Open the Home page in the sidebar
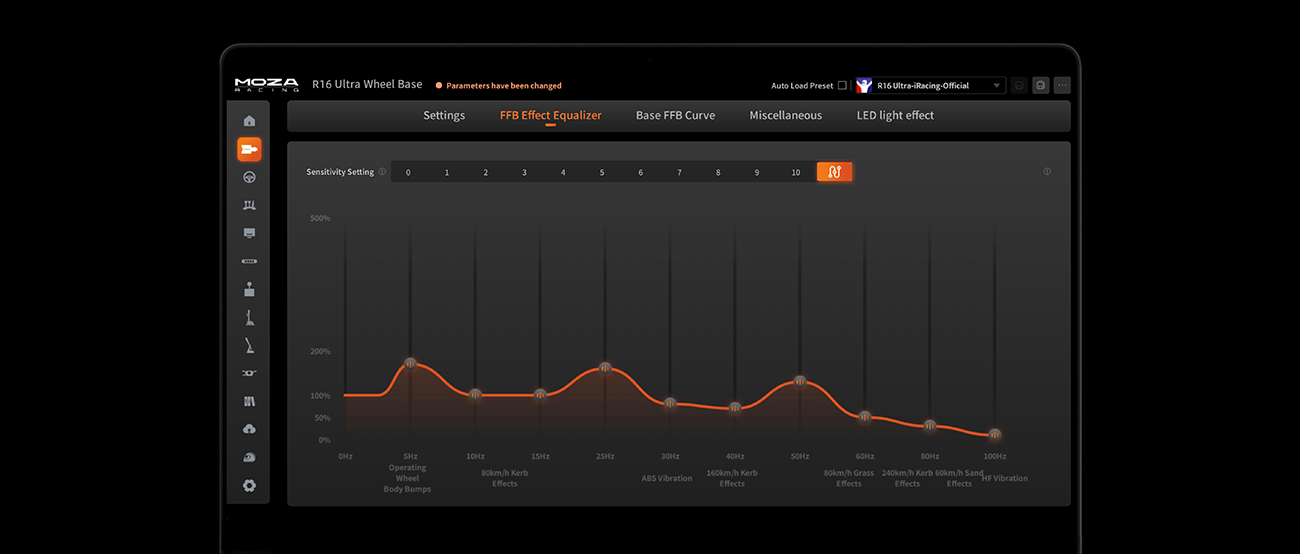The image size is (1300, 554). pyautogui.click(x=249, y=121)
